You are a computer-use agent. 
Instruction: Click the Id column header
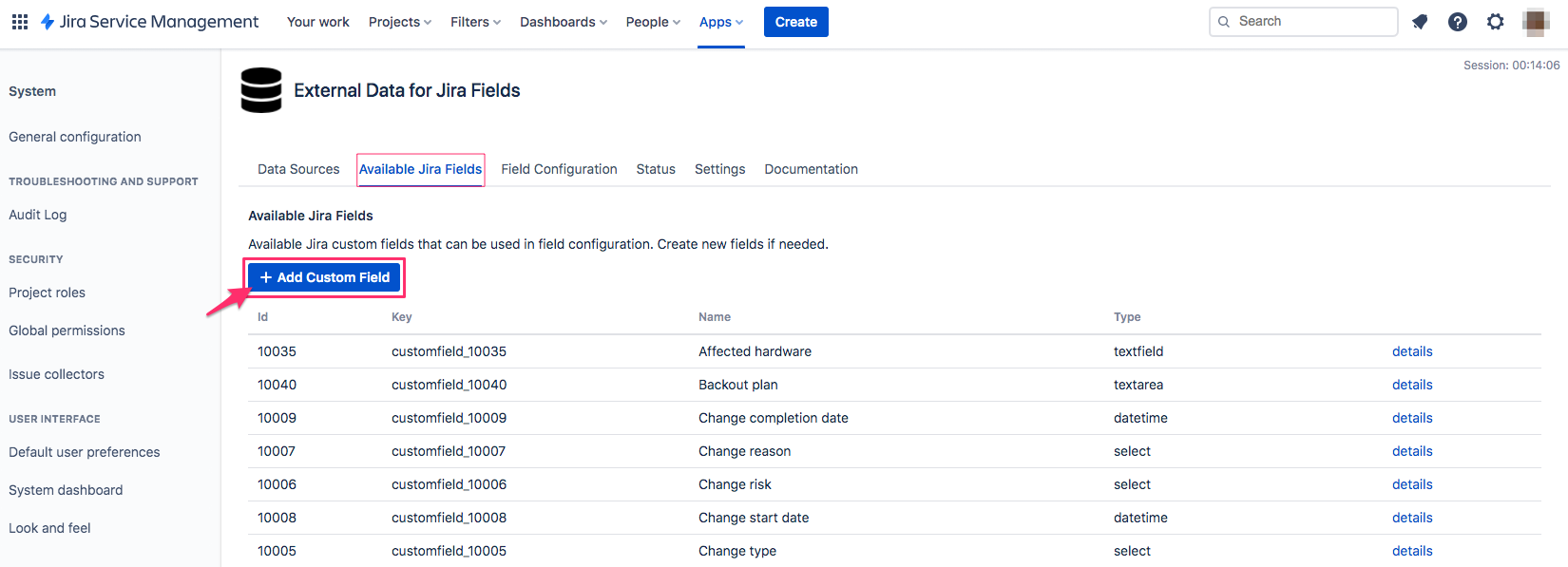point(262,317)
